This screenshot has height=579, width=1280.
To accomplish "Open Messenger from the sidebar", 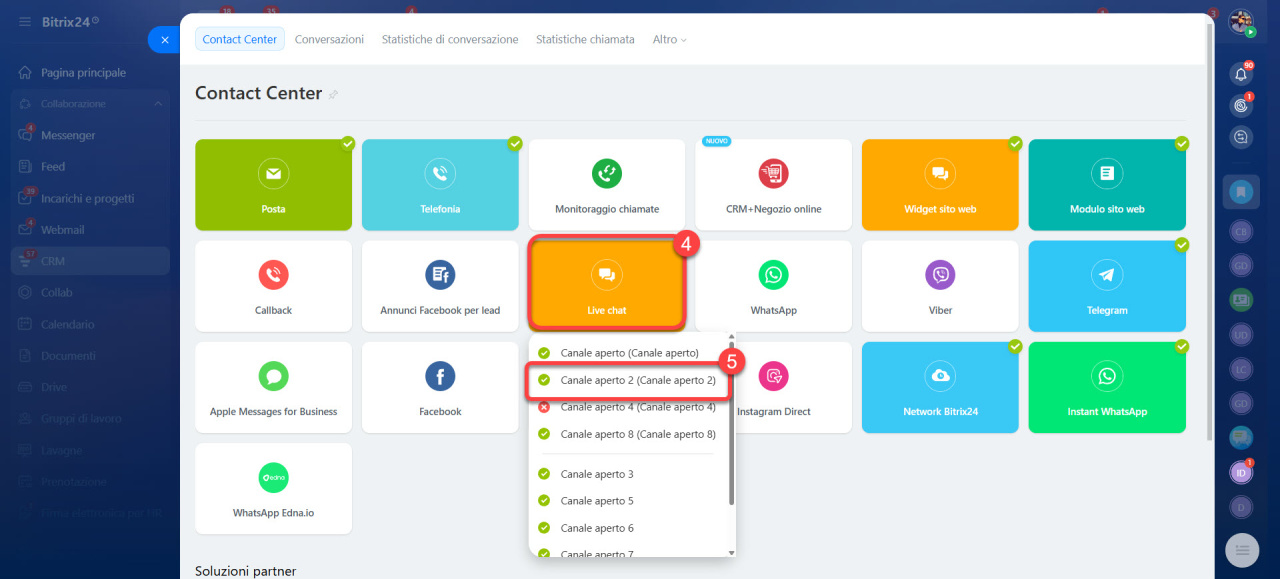I will tap(69, 135).
